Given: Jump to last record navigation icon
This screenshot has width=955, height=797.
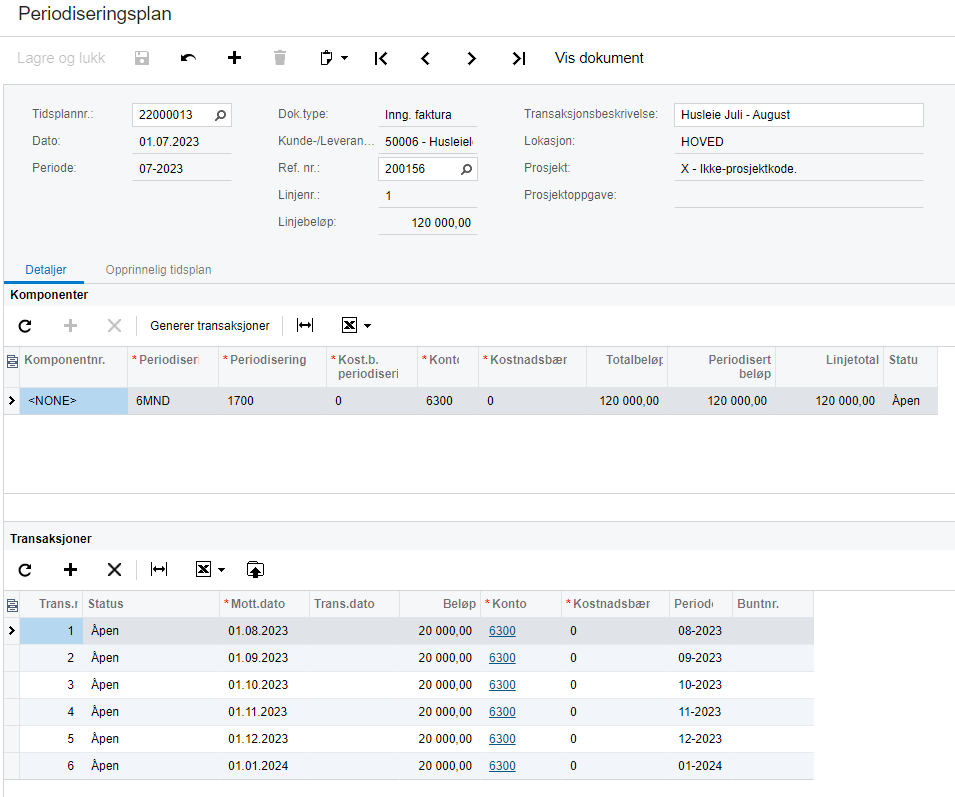Looking at the screenshot, I should tap(518, 58).
